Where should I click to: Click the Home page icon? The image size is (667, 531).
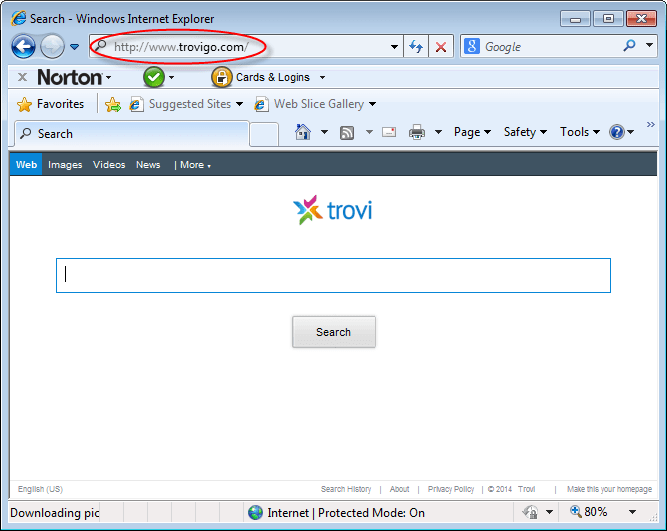303,132
